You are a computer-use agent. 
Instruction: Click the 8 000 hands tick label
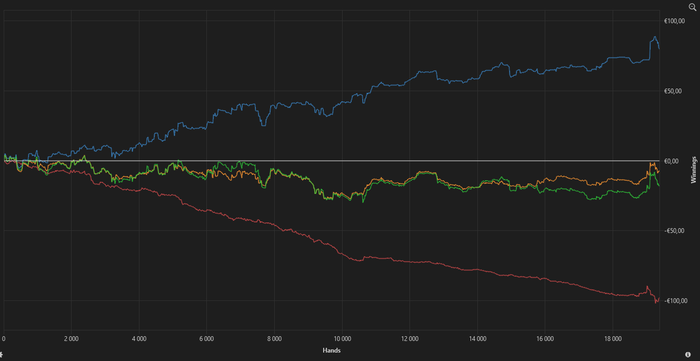[x=274, y=339]
